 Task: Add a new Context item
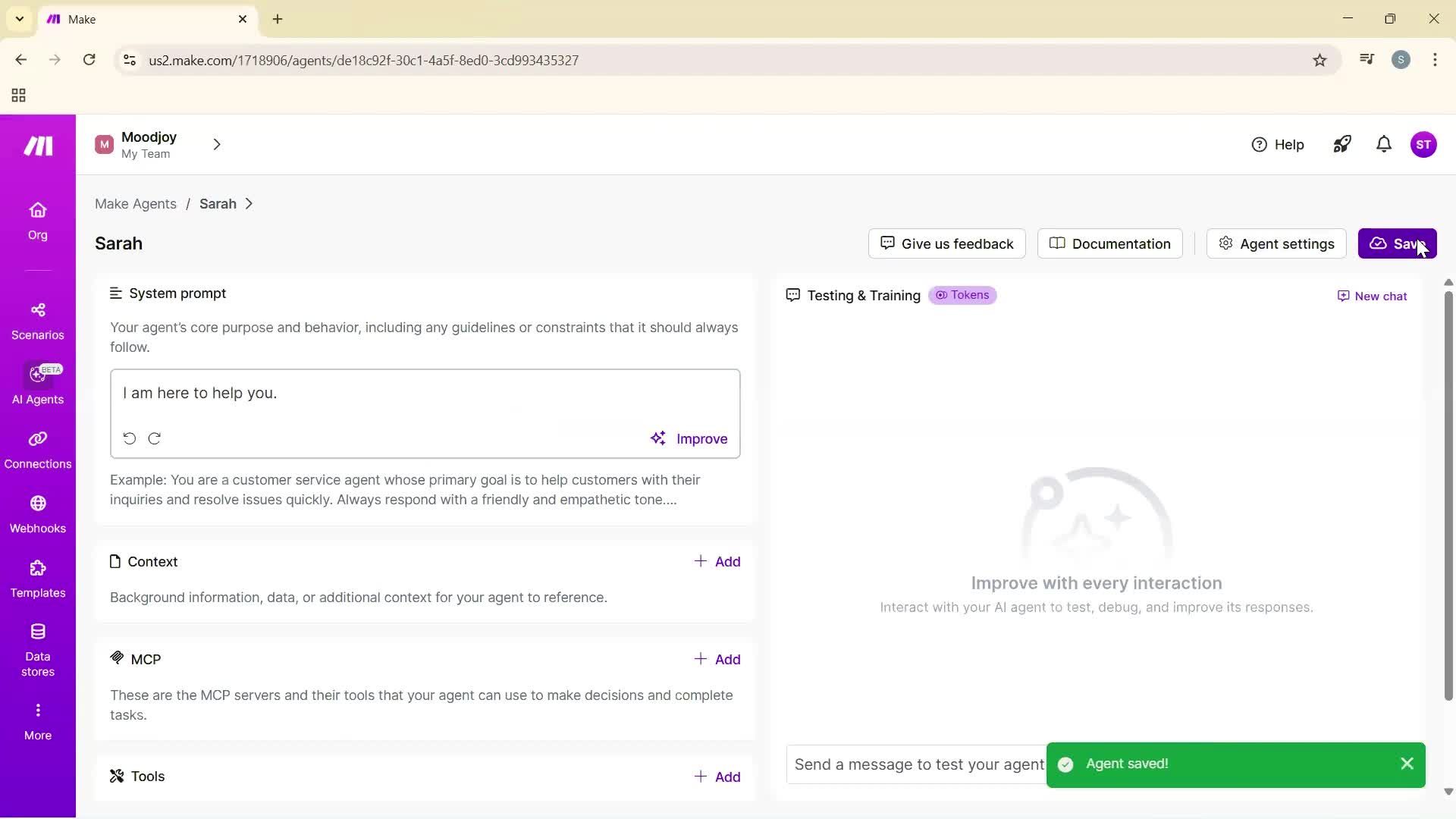tap(717, 561)
